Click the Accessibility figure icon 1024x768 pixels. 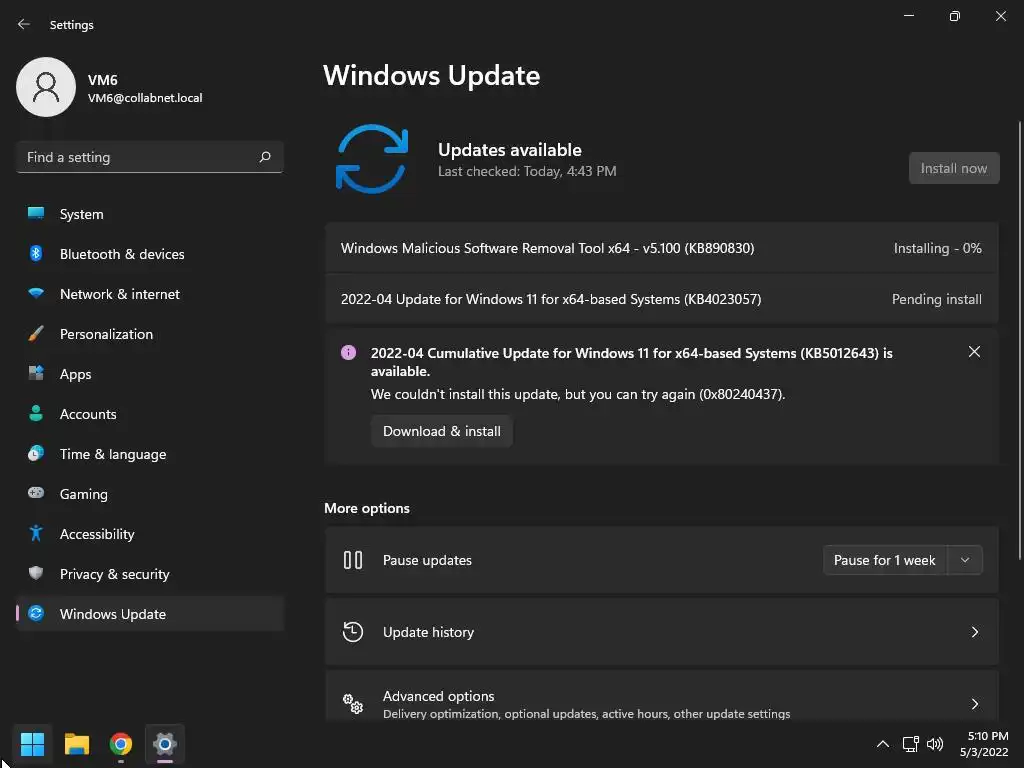pyautogui.click(x=36, y=534)
